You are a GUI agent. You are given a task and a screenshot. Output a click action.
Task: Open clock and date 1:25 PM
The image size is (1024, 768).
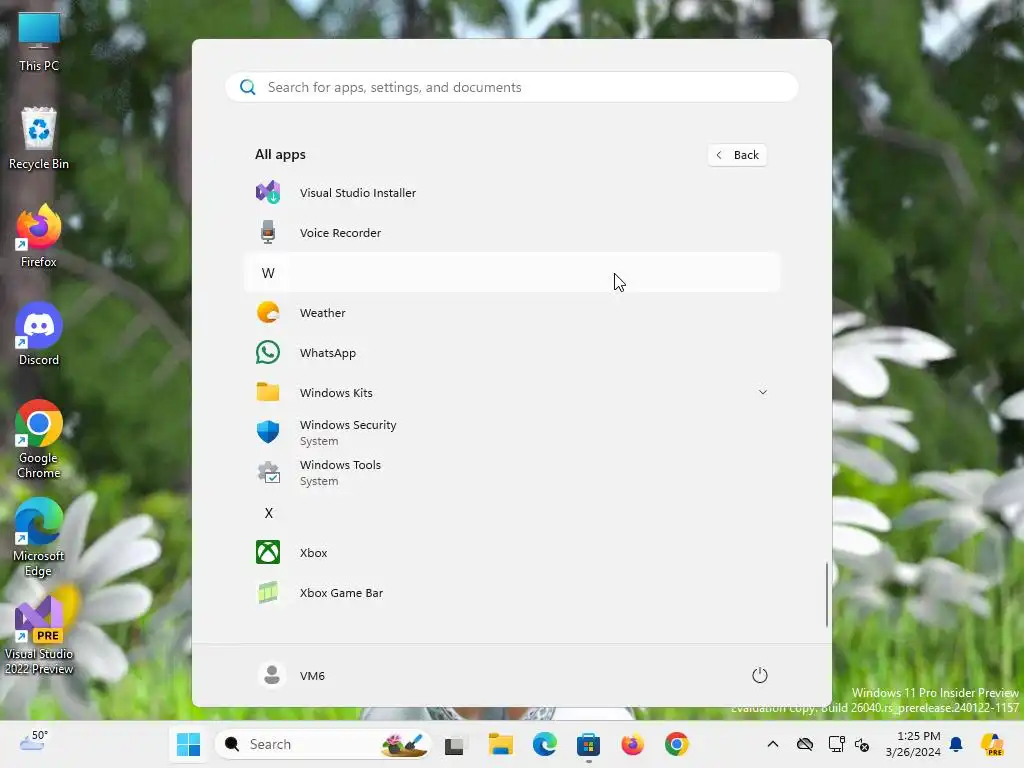tap(913, 744)
